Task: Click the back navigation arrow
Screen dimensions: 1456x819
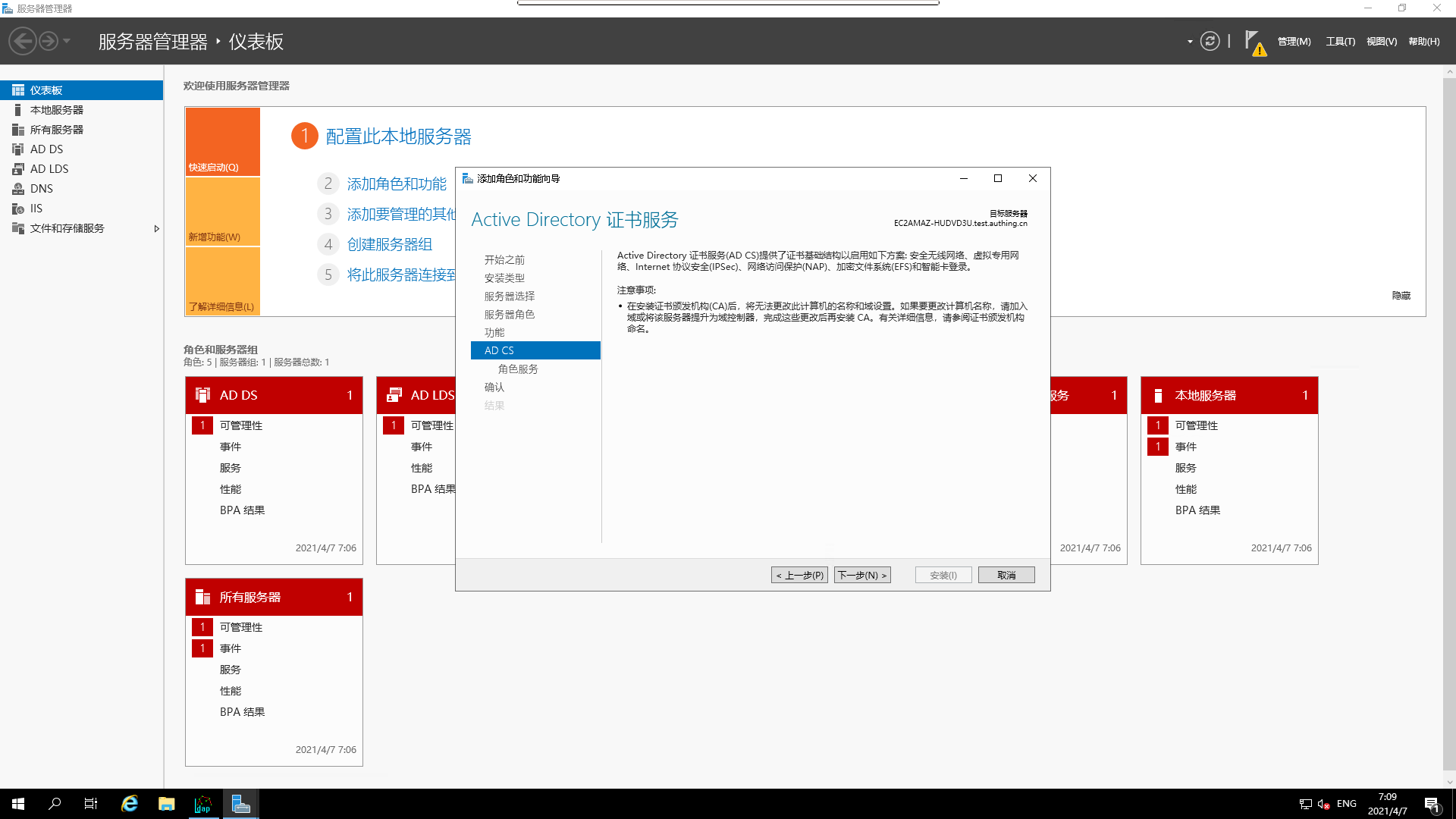Action: [23, 41]
